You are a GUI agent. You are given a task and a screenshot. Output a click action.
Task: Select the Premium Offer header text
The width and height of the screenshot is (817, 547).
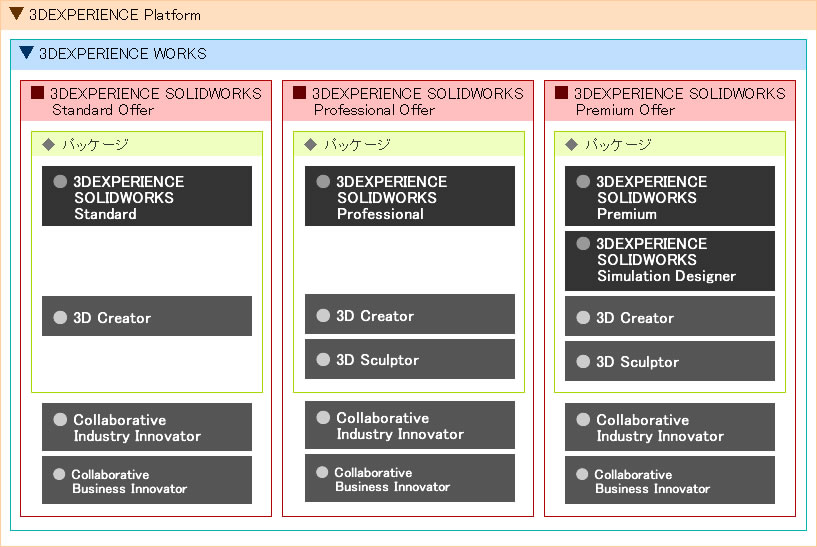pos(679,102)
